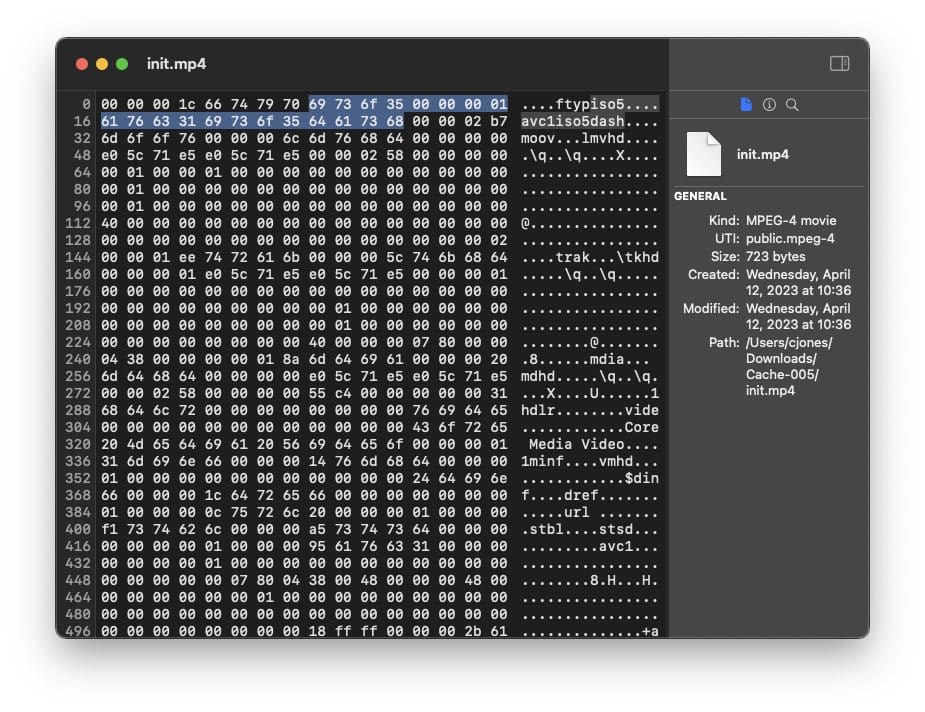
Task: Click line offset 144 in the gutter
Action: [78, 257]
